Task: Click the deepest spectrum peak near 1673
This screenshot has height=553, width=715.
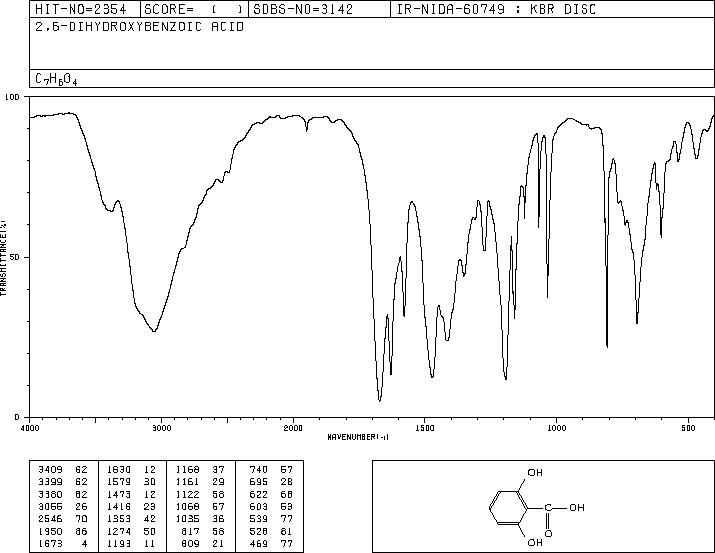Action: [379, 400]
